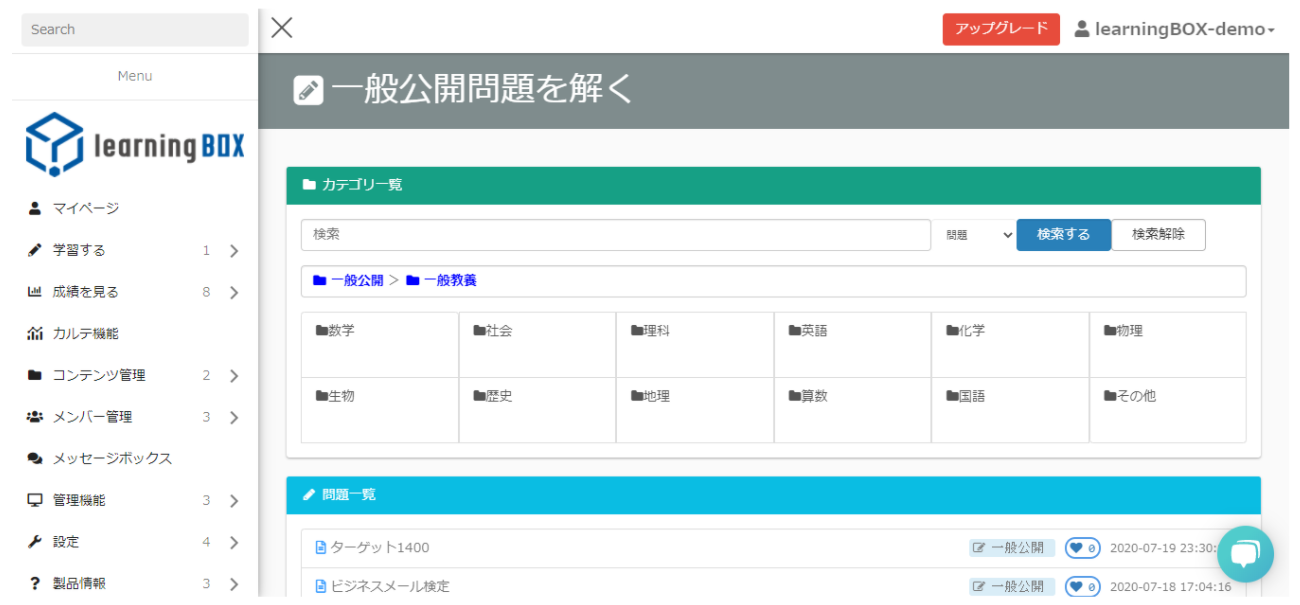
Task: Click the 検索する button
Action: tap(1063, 235)
